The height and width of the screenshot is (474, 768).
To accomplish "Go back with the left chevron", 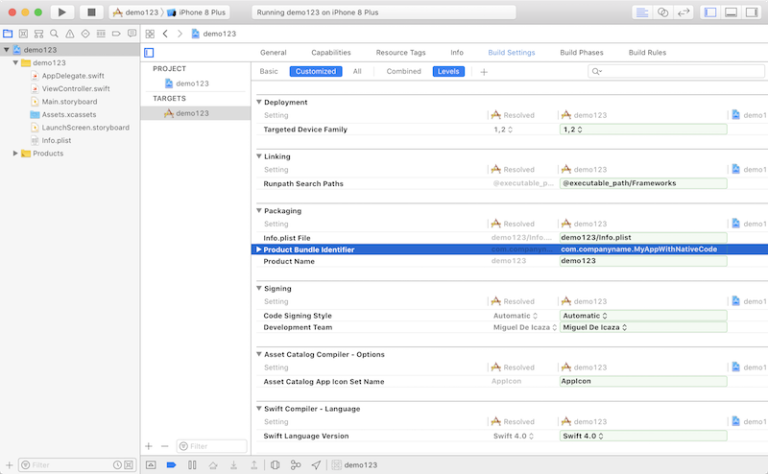I will click(166, 34).
